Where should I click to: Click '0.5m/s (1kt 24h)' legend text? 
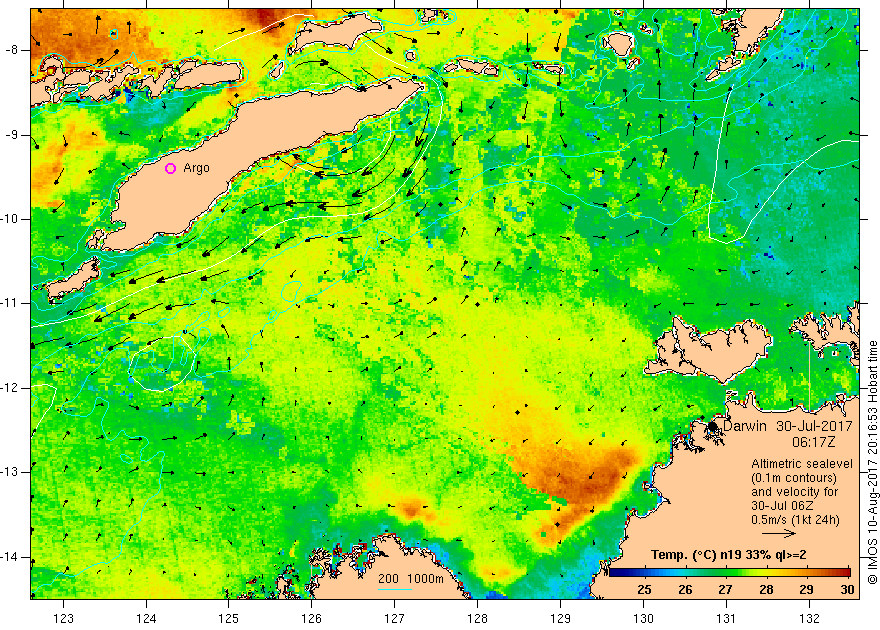point(795,519)
